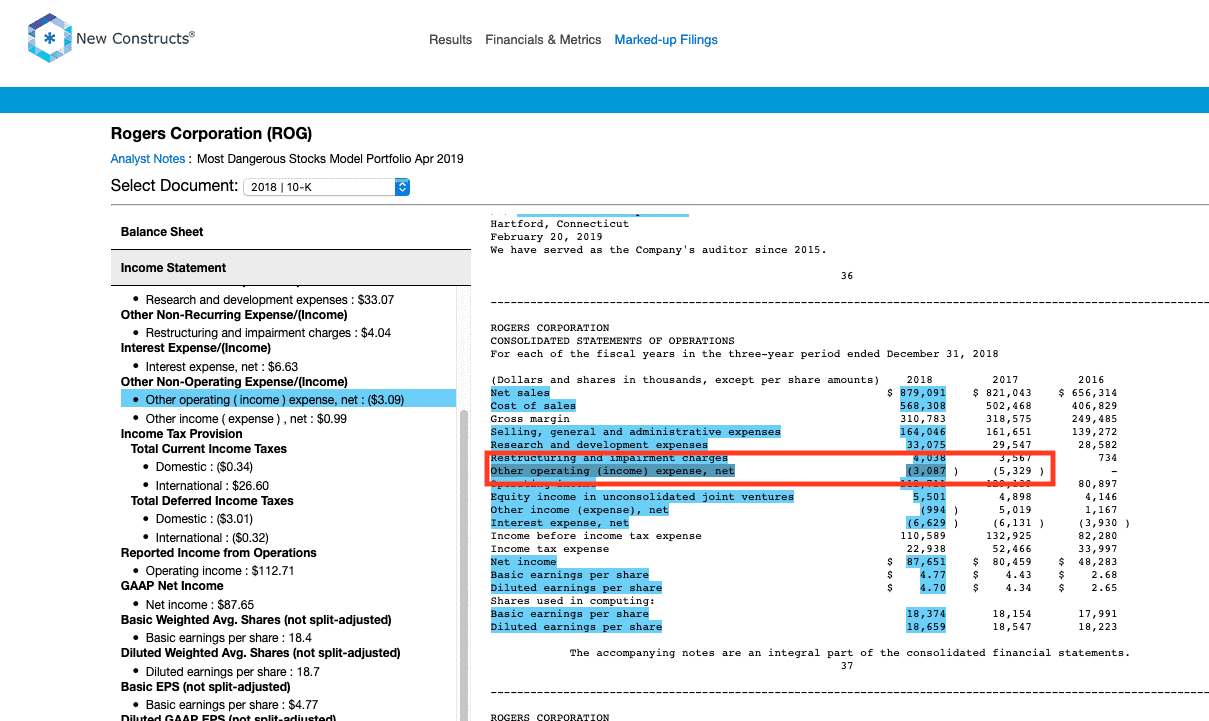Click Most Dangerous Stocks Model Portfolio text
The width and height of the screenshot is (1209, 721).
tap(330, 159)
